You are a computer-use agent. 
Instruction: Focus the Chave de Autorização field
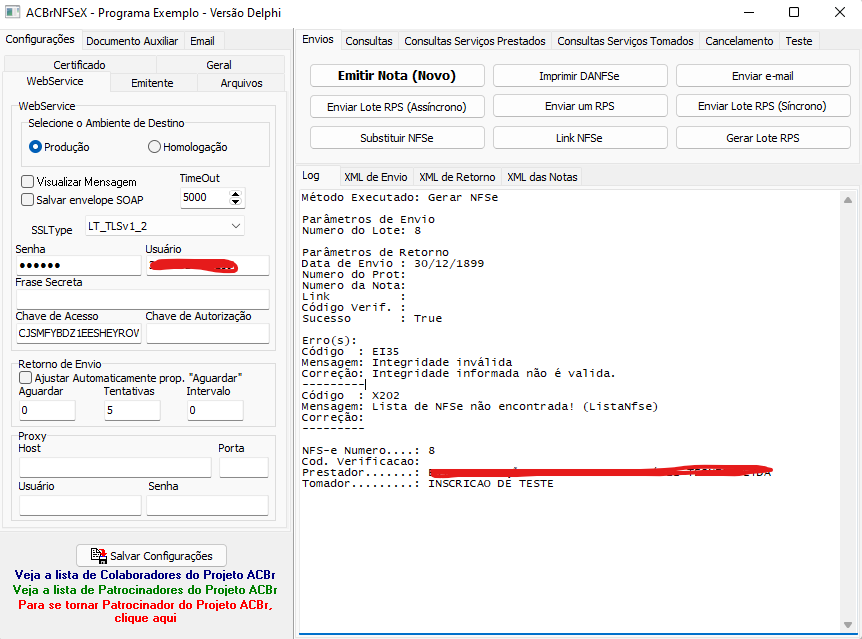point(208,333)
